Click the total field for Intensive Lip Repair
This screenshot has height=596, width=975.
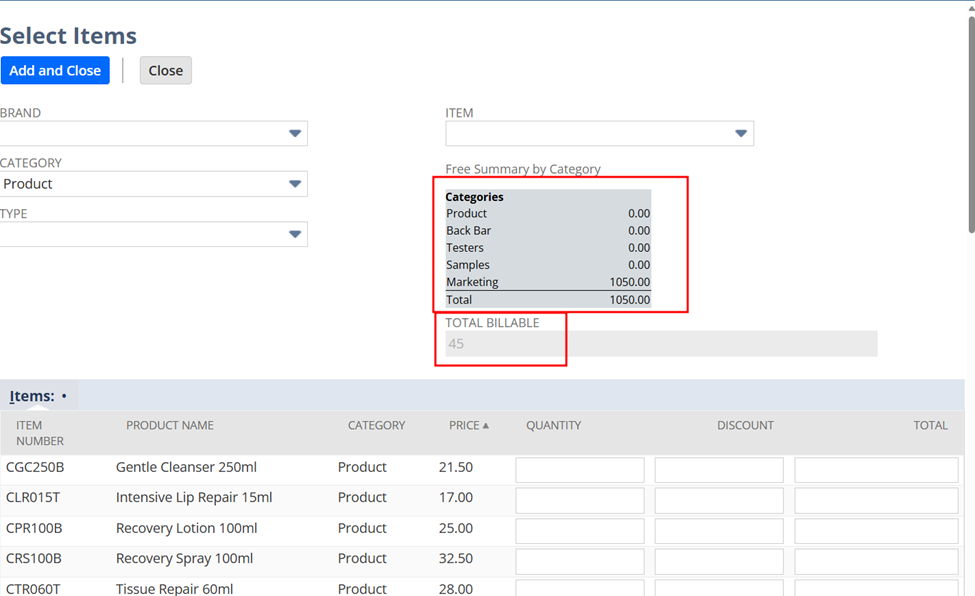coord(876,500)
